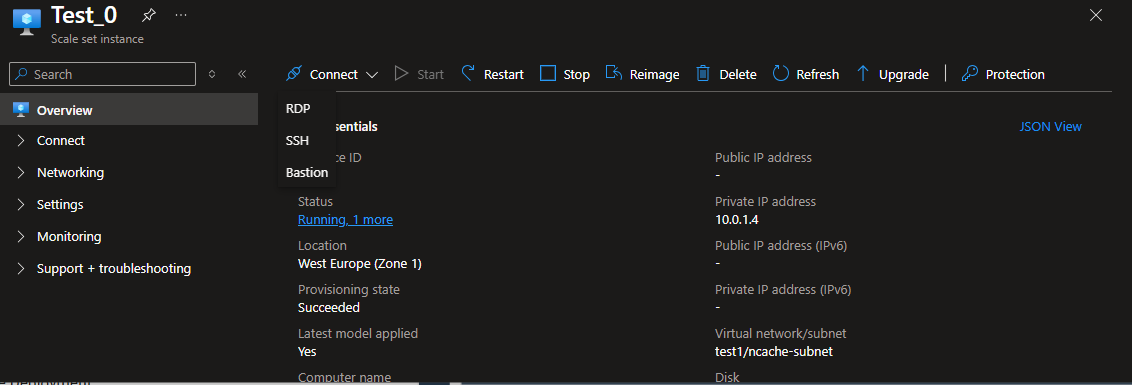The width and height of the screenshot is (1132, 385).
Task: Click the 'Yes' latest model applied value
Action: [307, 352]
